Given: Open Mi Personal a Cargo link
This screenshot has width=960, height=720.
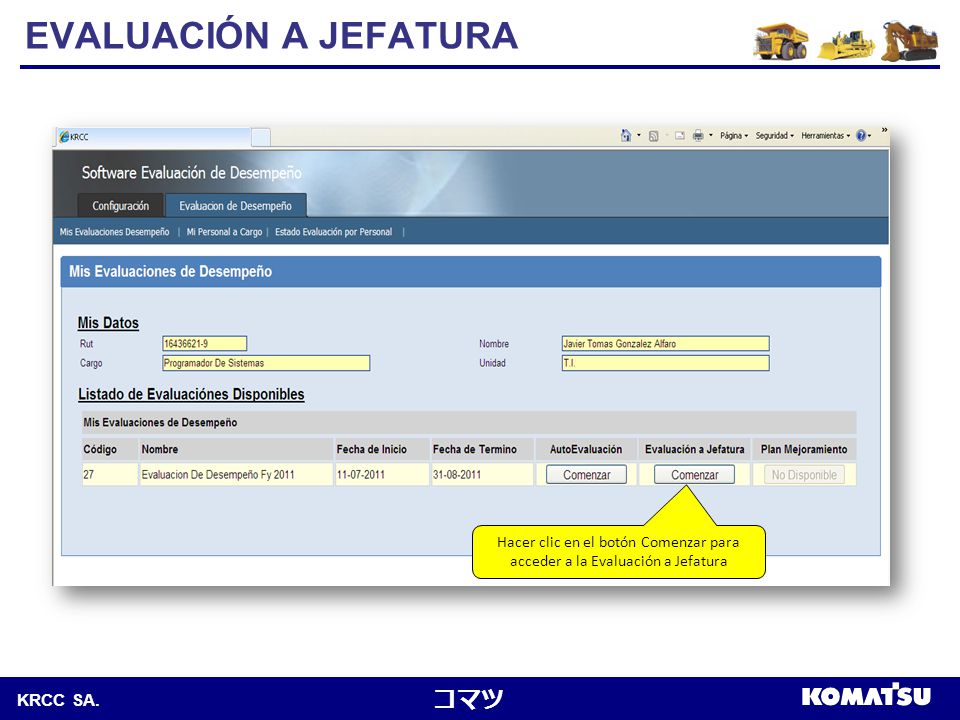Looking at the screenshot, I should tap(224, 232).
